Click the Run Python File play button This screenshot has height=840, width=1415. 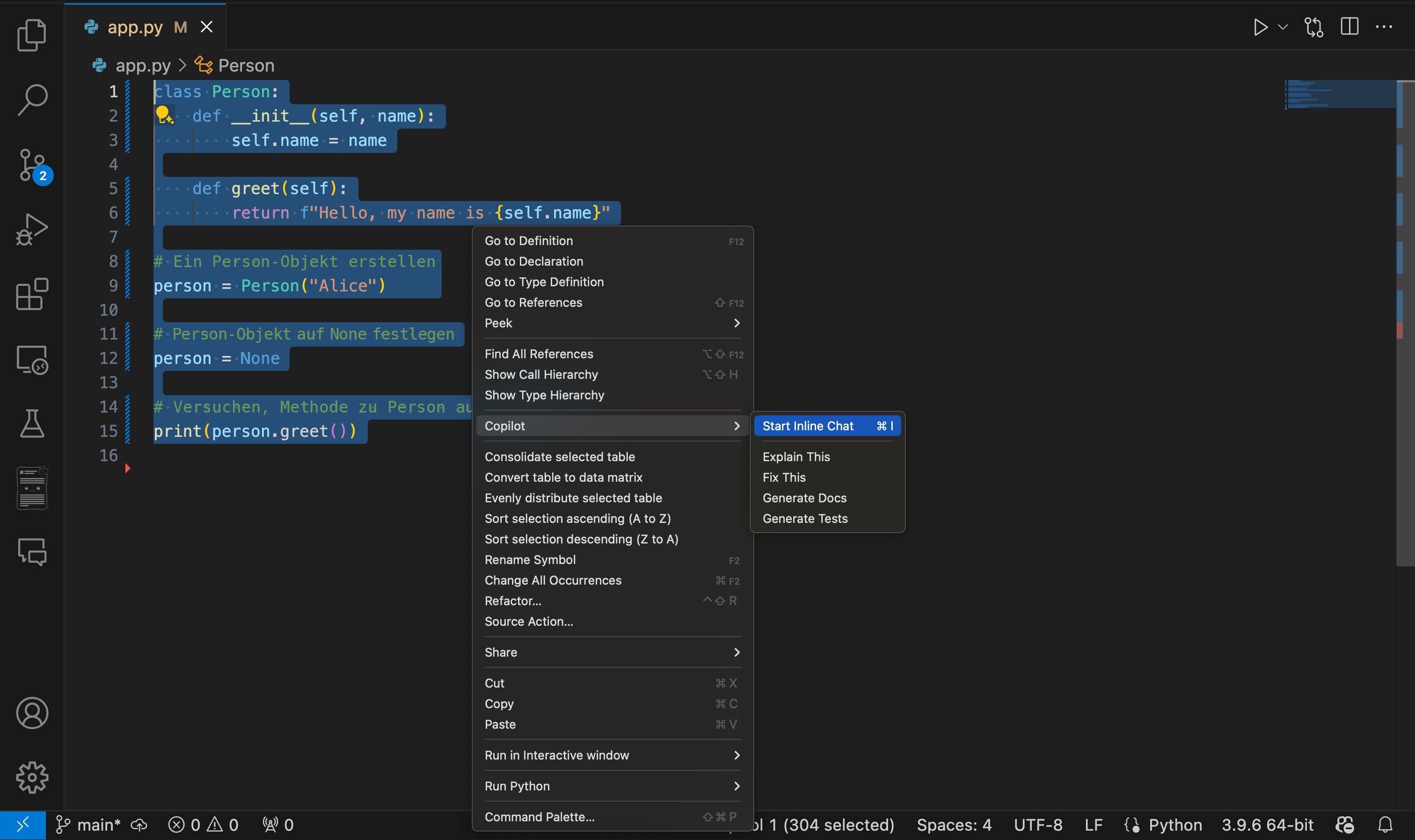pos(1260,27)
